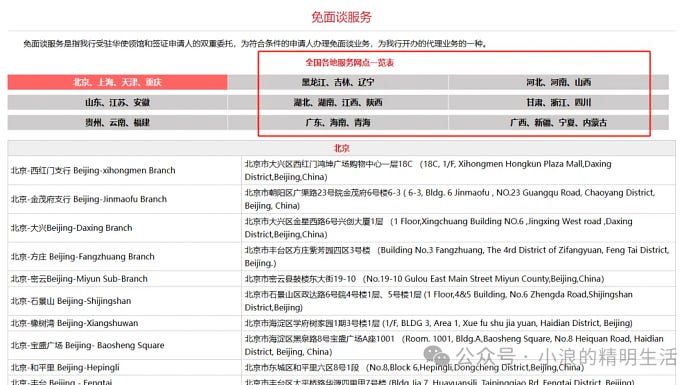Click the 免面谈服务 page heading
The image size is (700, 385).
pos(342,17)
